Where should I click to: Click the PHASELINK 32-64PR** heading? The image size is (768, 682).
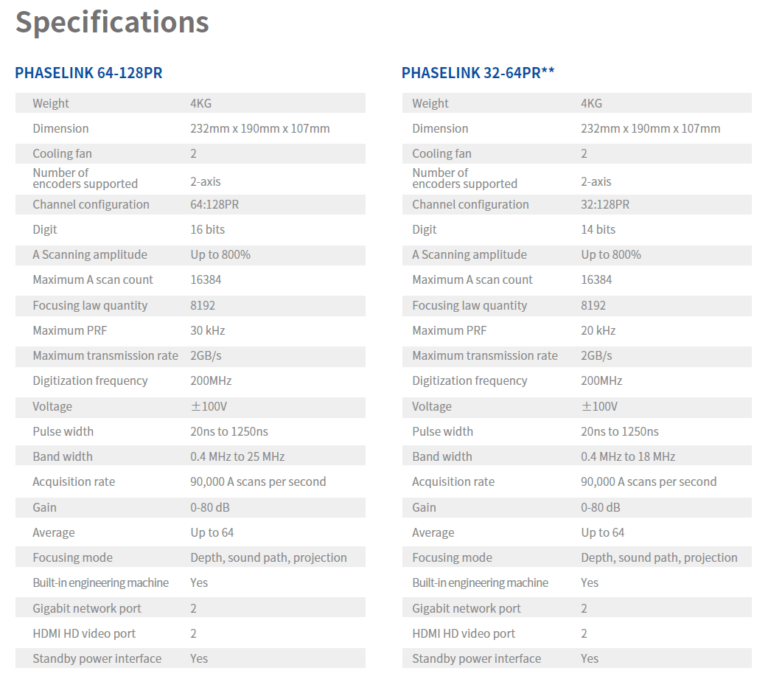(478, 73)
